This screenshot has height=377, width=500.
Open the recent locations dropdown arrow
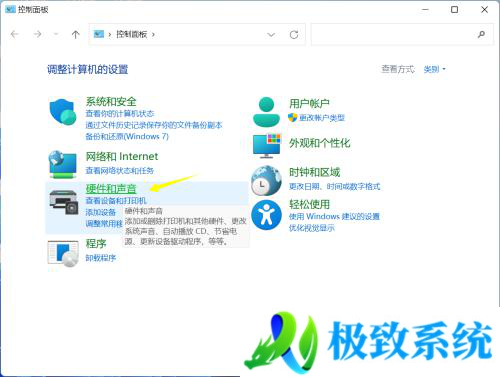click(56, 34)
